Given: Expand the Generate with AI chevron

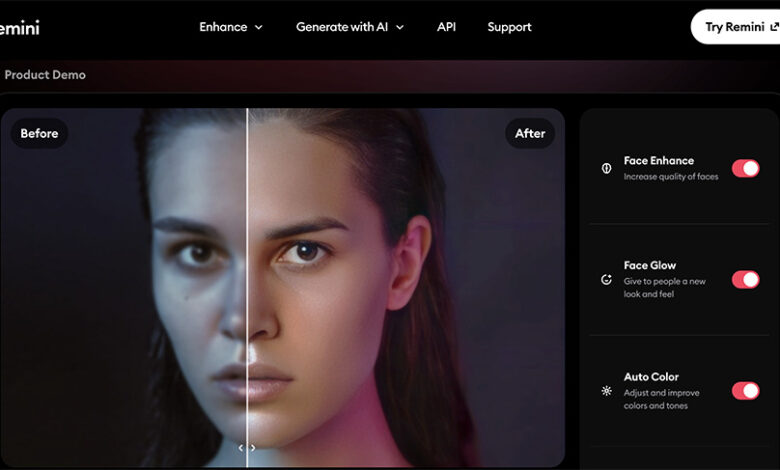Looking at the screenshot, I should 400,27.
